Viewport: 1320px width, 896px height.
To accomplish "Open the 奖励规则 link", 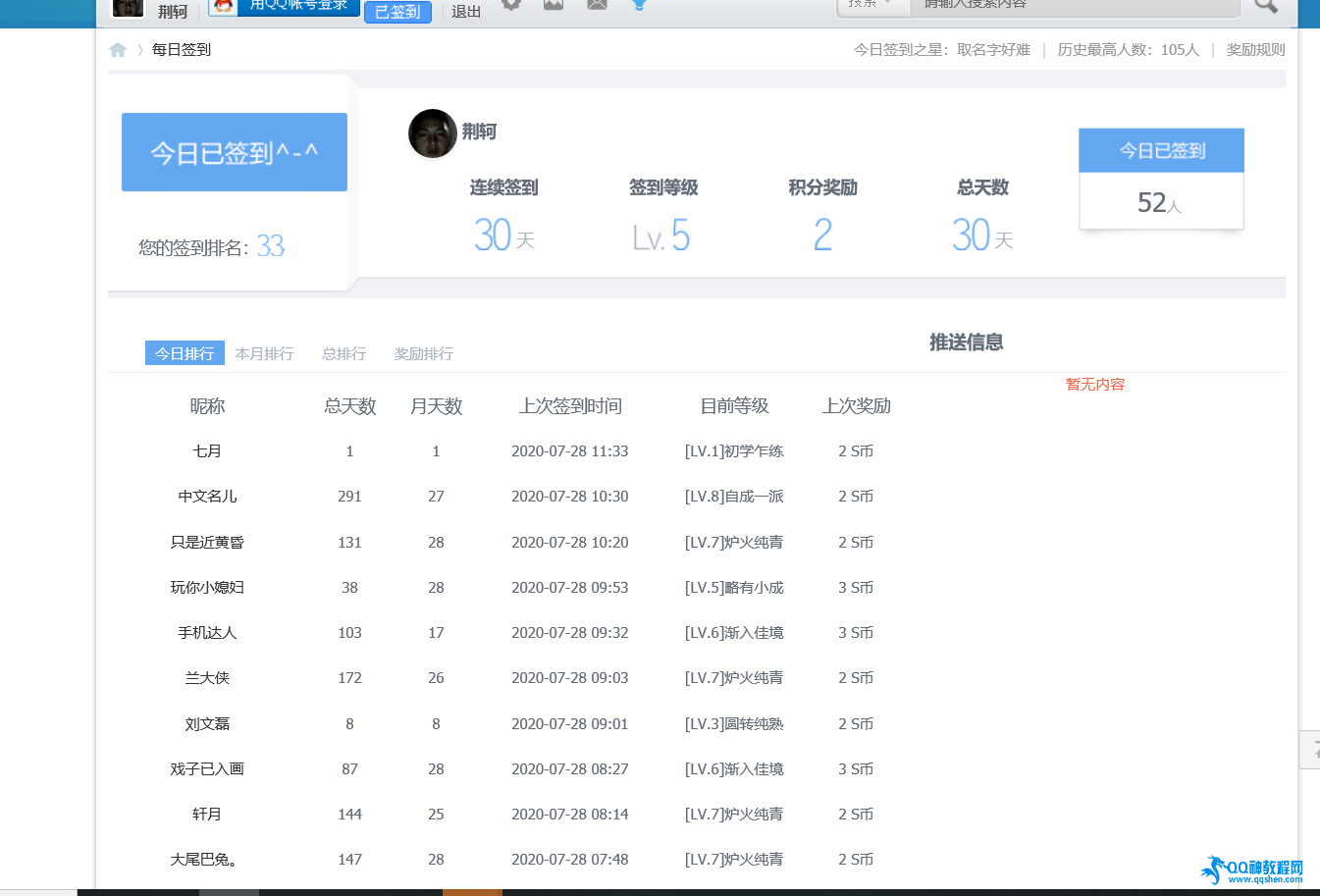I will pyautogui.click(x=1255, y=50).
